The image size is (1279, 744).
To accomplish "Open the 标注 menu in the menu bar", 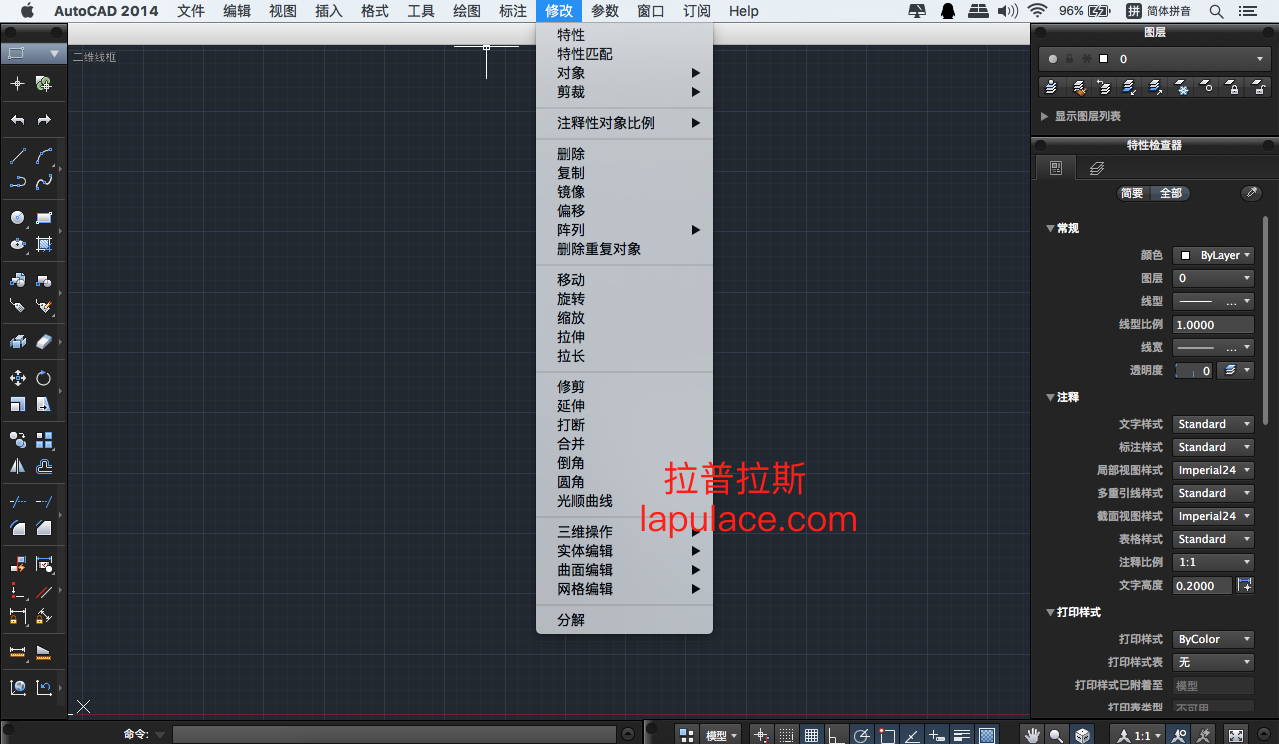I will tap(512, 11).
